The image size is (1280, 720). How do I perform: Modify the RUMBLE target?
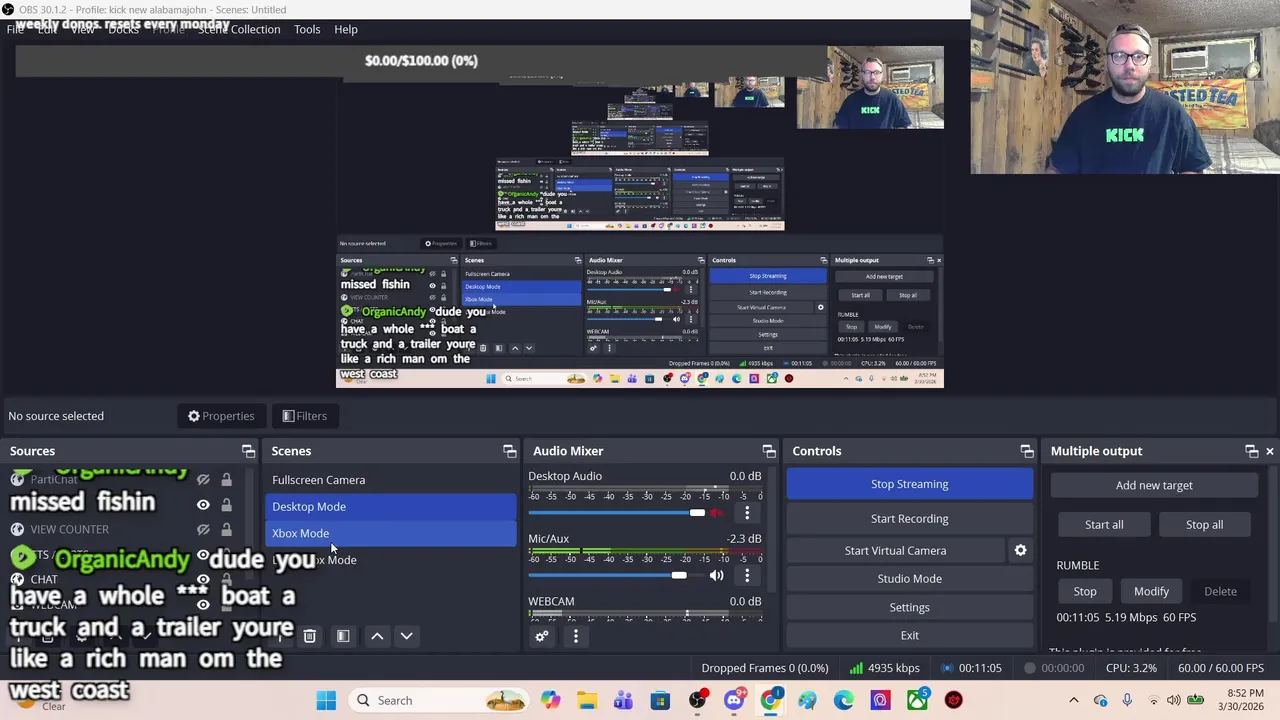[1151, 591]
